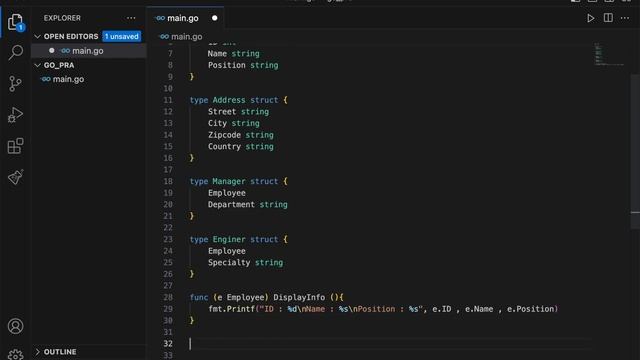This screenshot has height=360, width=640.
Task: Select main.go under Open Editors
Action: pos(88,51)
